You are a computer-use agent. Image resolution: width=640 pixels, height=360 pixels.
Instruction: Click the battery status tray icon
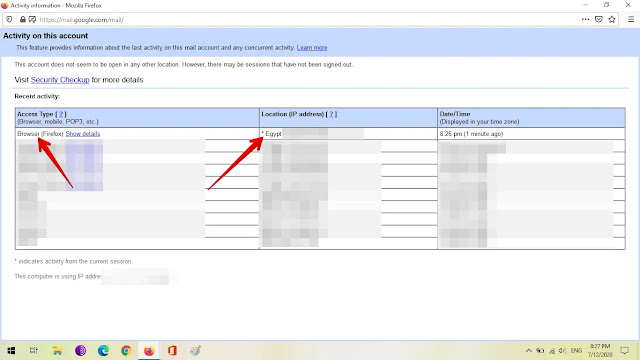540,351
